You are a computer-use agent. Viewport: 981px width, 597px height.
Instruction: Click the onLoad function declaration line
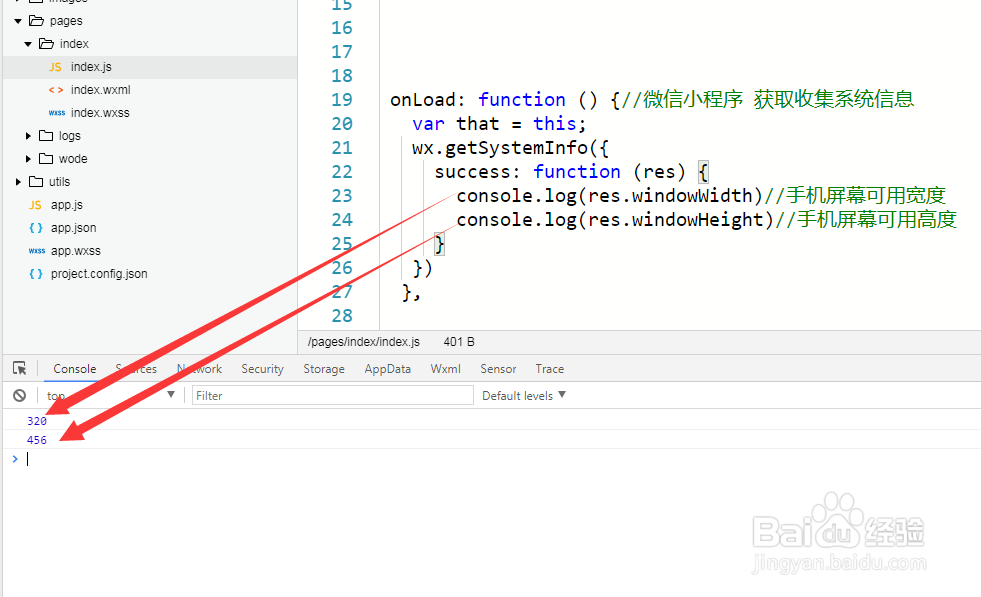click(652, 100)
